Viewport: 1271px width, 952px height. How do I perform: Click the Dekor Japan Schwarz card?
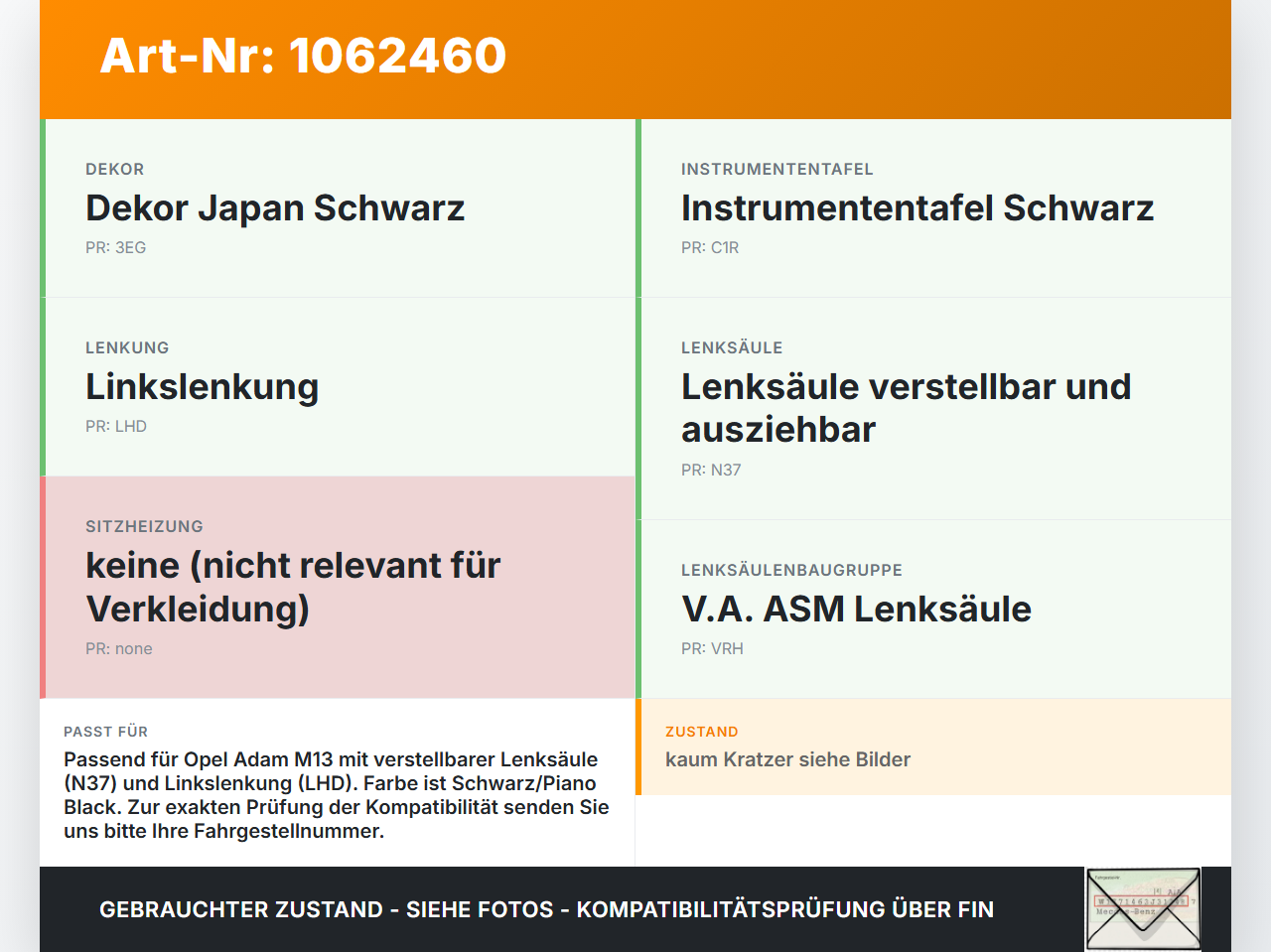[338, 208]
